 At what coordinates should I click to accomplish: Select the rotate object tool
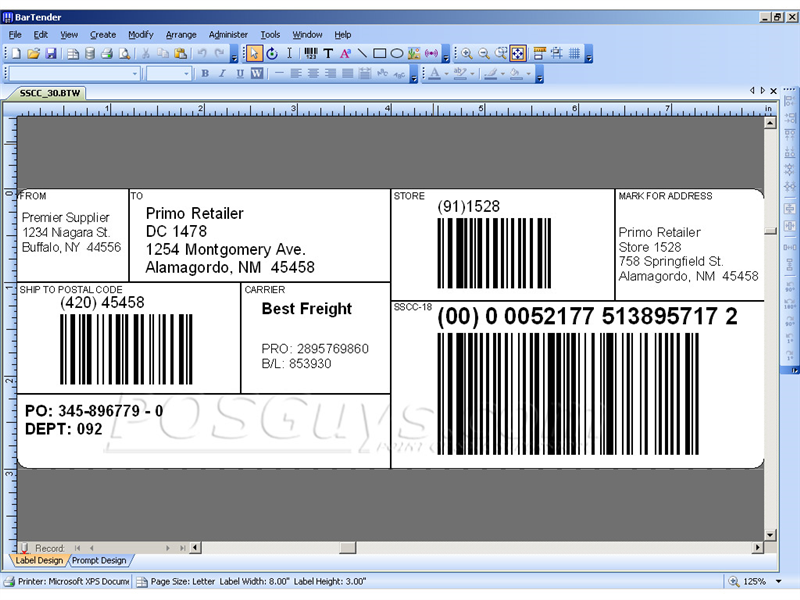pos(272,54)
